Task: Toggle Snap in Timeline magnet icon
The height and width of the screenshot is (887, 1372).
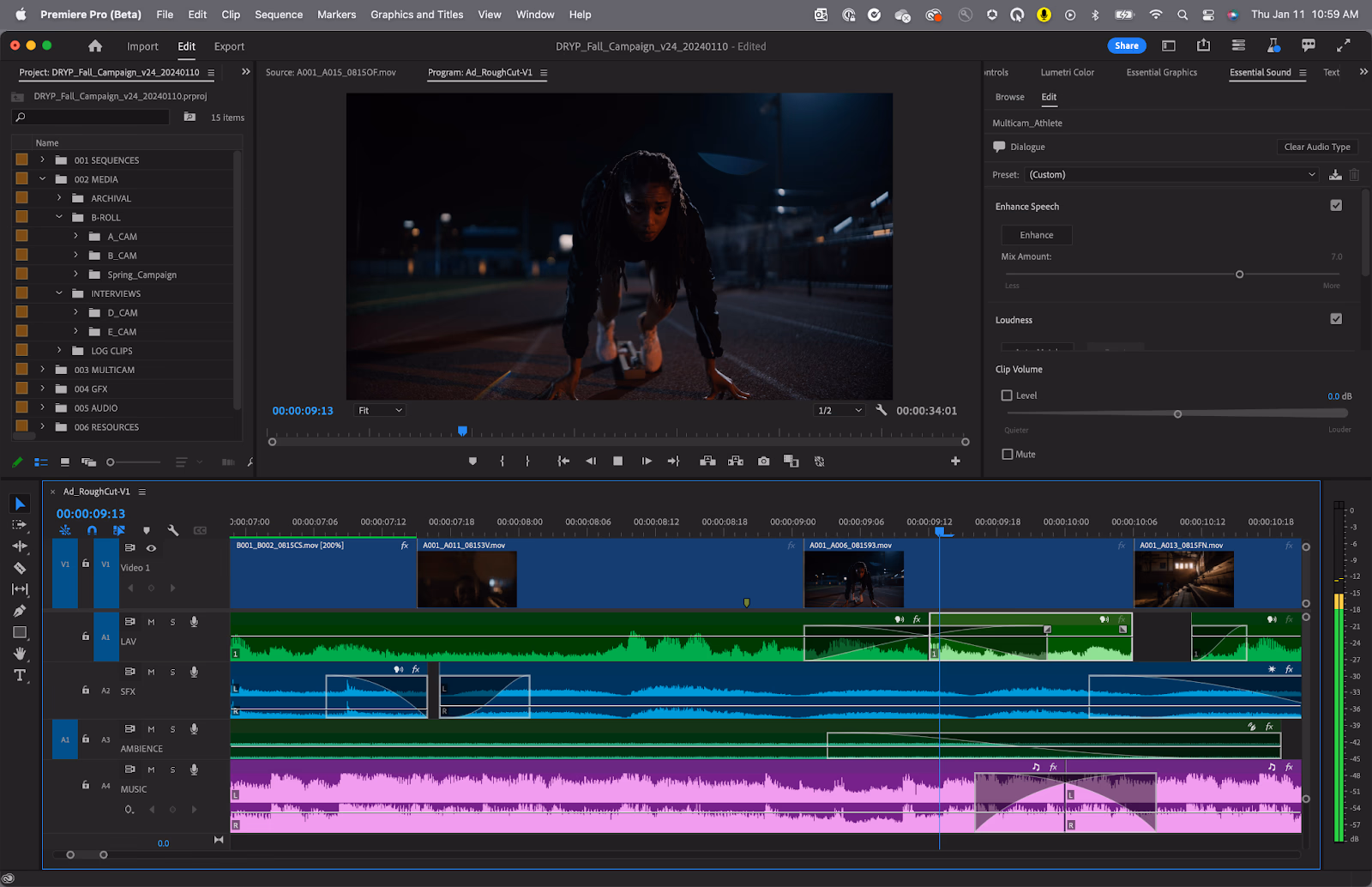Action: [x=93, y=530]
